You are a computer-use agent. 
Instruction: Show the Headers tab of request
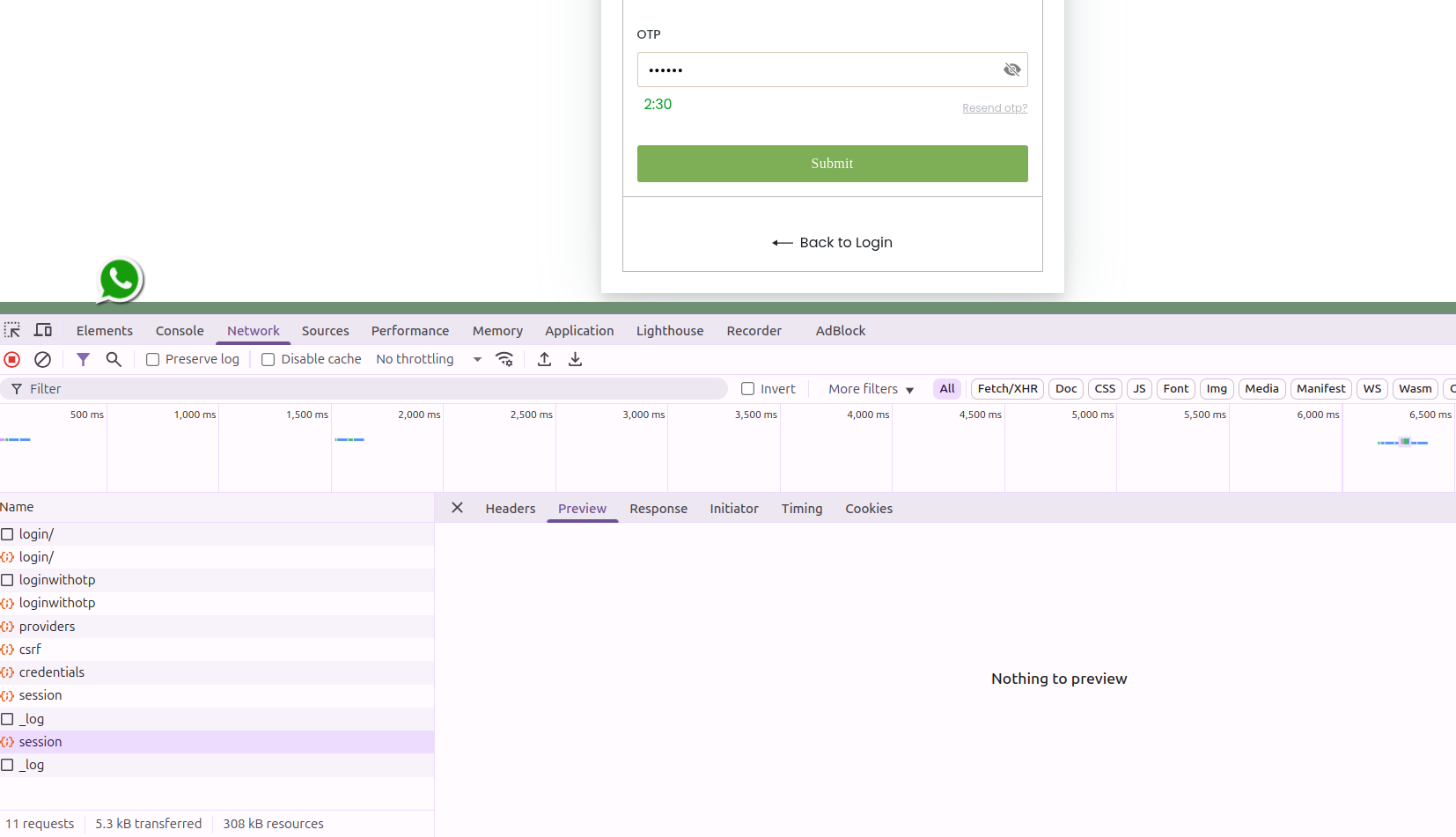tap(511, 509)
